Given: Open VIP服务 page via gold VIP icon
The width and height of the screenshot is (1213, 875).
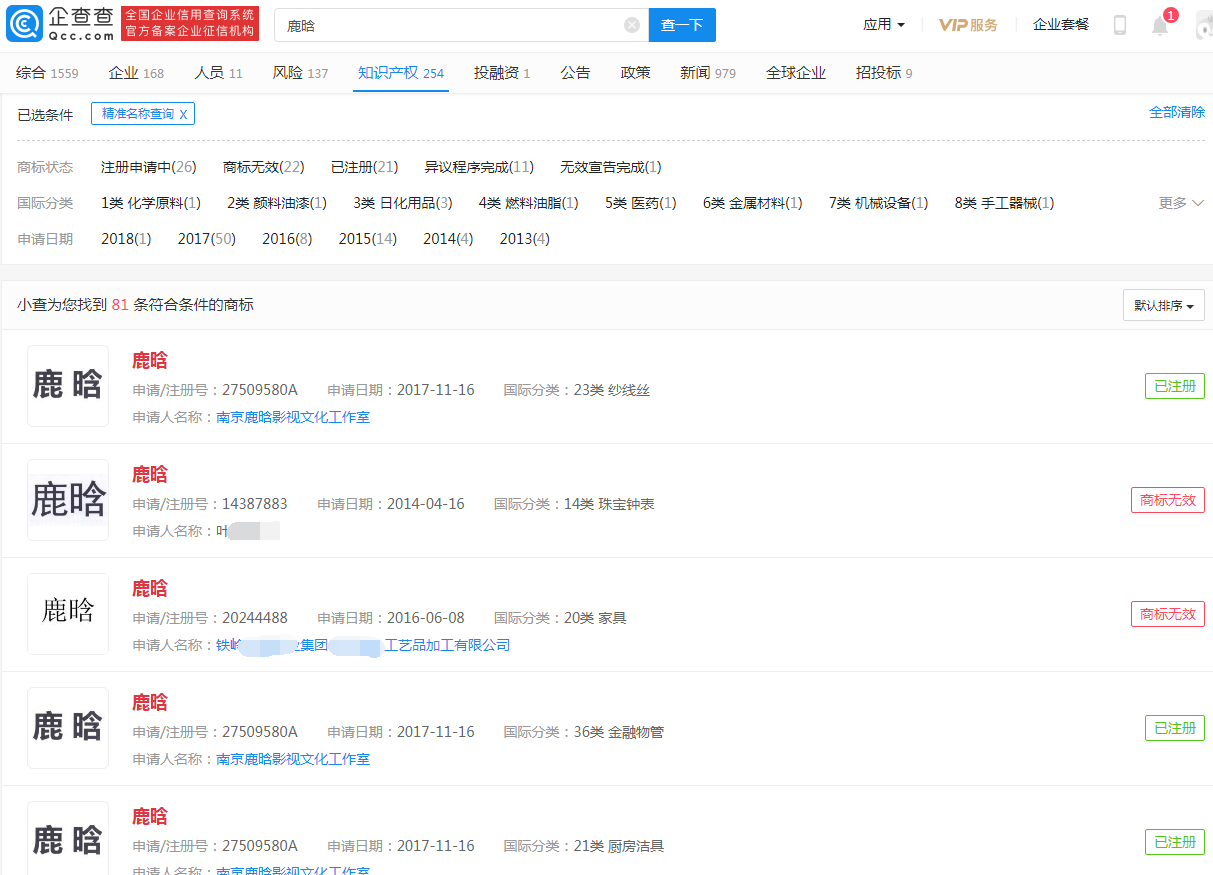Looking at the screenshot, I should point(966,24).
